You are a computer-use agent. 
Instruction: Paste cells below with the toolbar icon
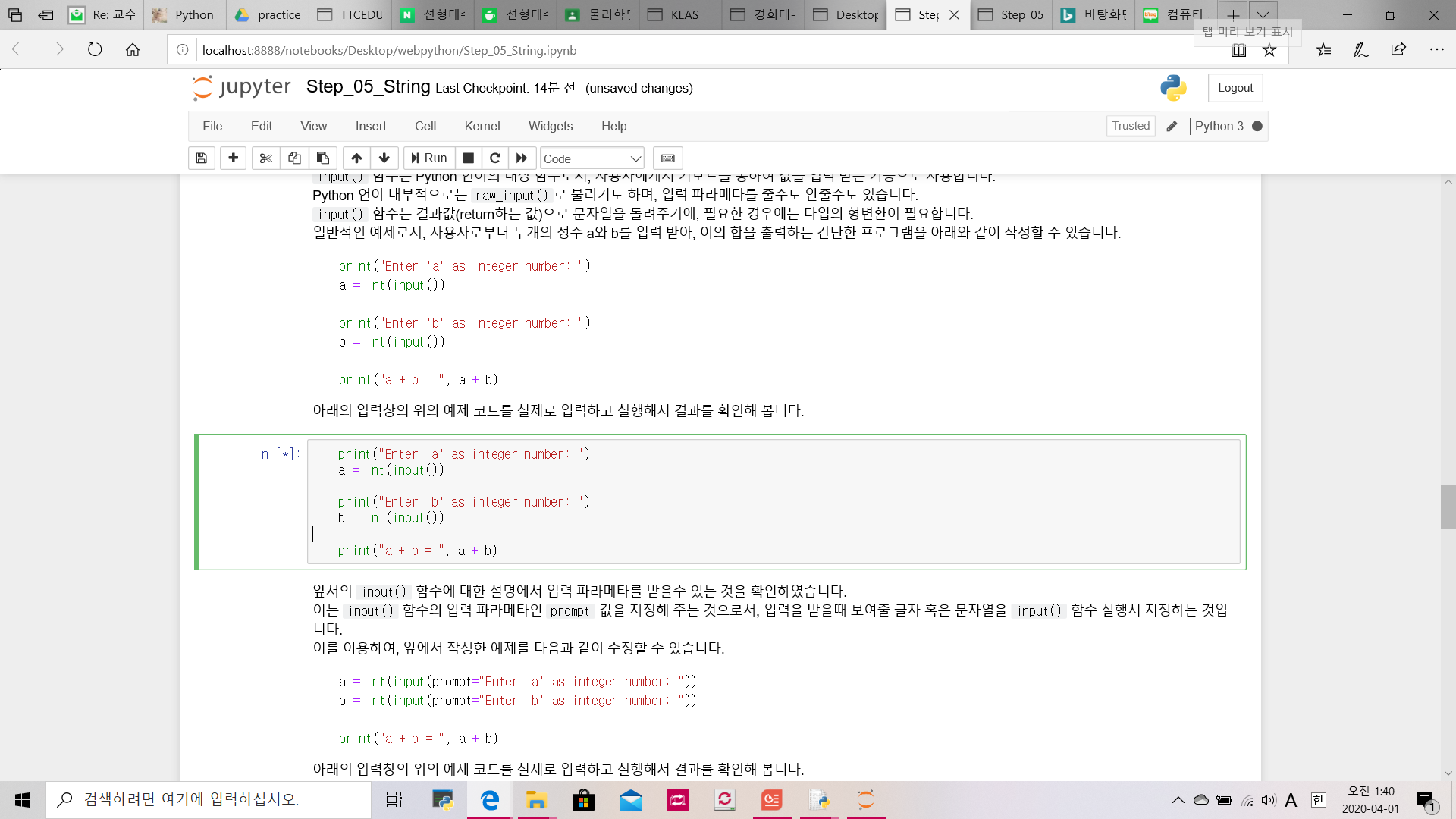point(323,158)
